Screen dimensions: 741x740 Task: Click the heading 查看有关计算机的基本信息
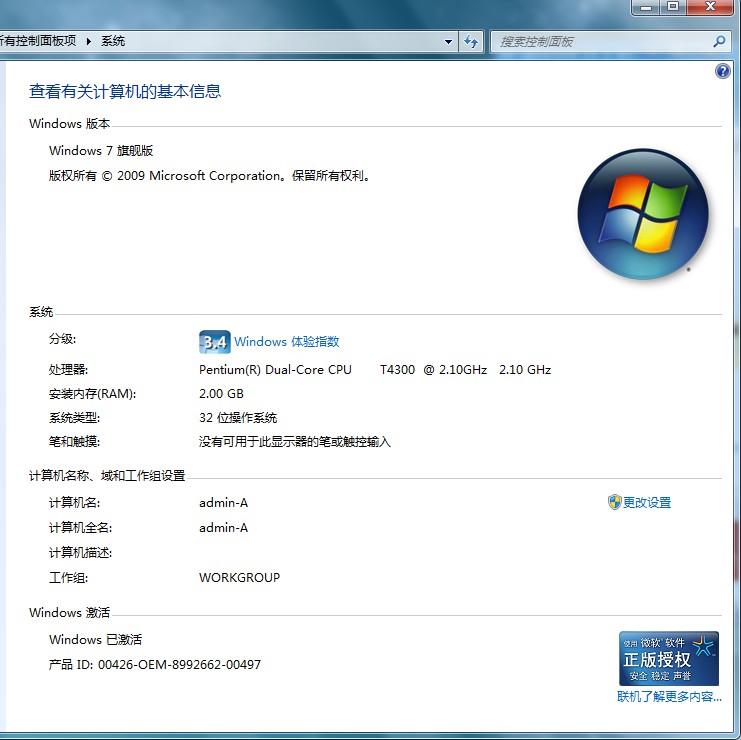125,91
